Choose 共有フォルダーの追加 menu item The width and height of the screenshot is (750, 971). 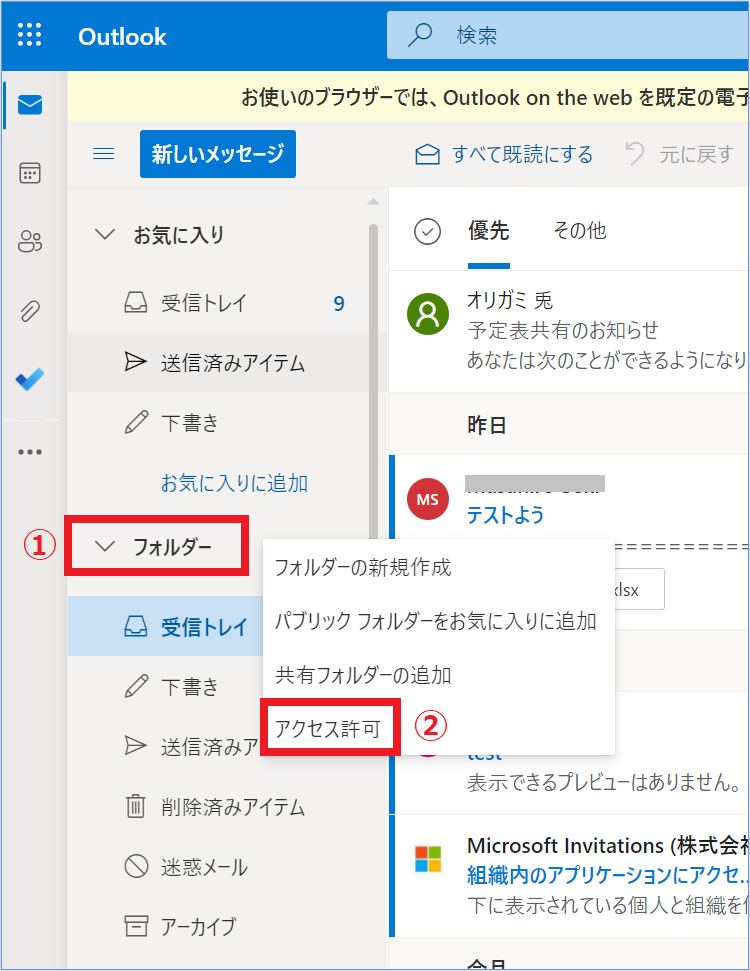[x=439, y=674]
